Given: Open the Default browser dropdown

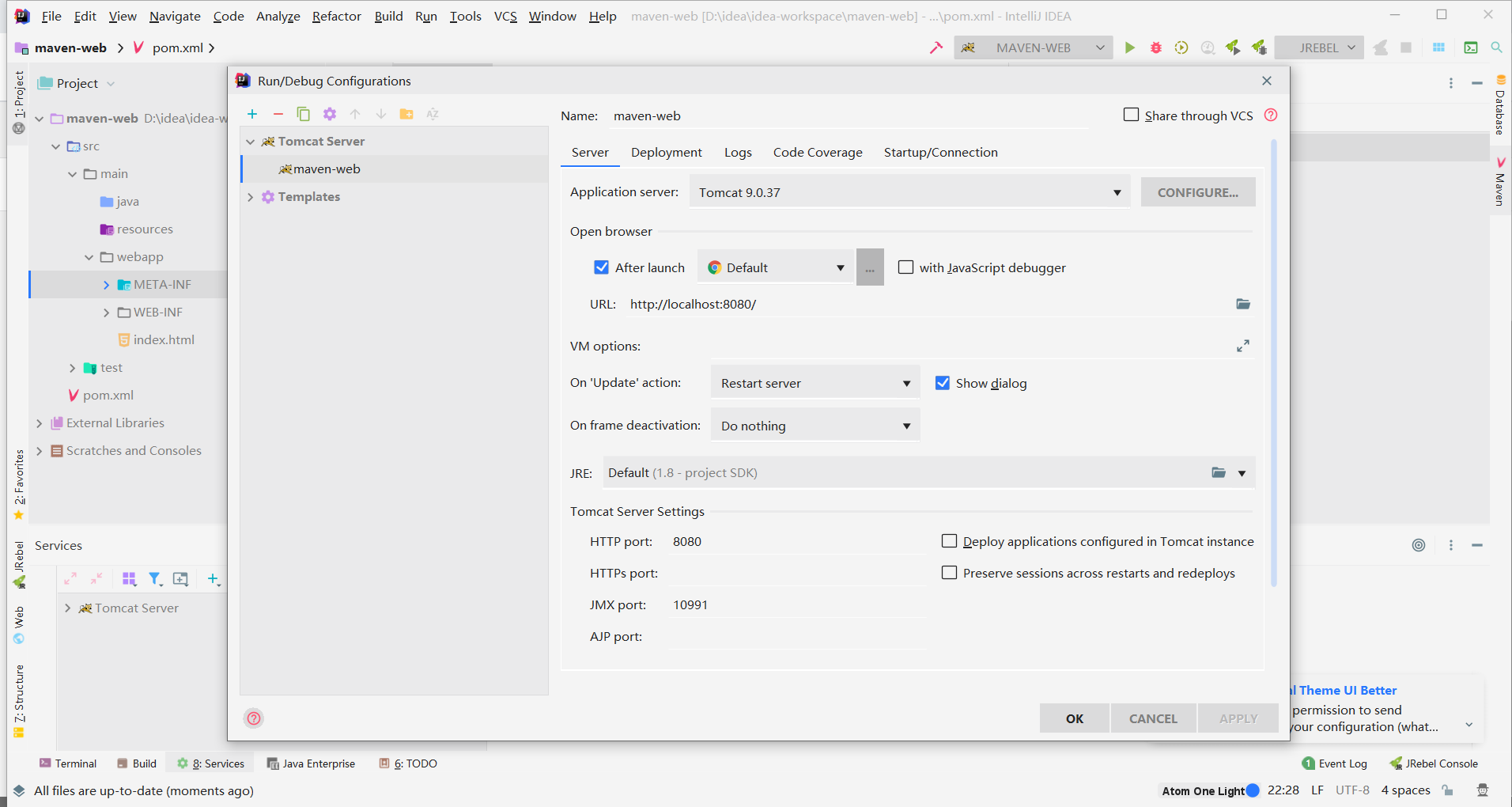Looking at the screenshot, I should [776, 267].
